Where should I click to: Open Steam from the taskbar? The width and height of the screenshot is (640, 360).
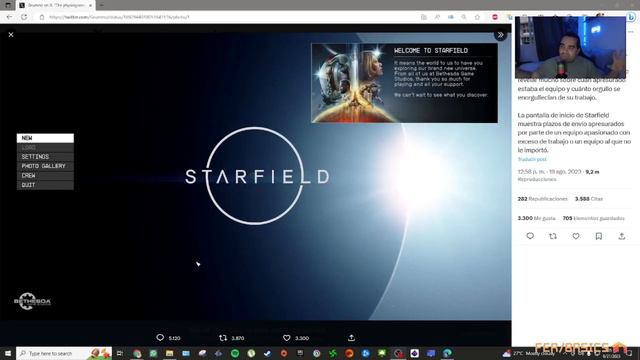click(x=267, y=353)
